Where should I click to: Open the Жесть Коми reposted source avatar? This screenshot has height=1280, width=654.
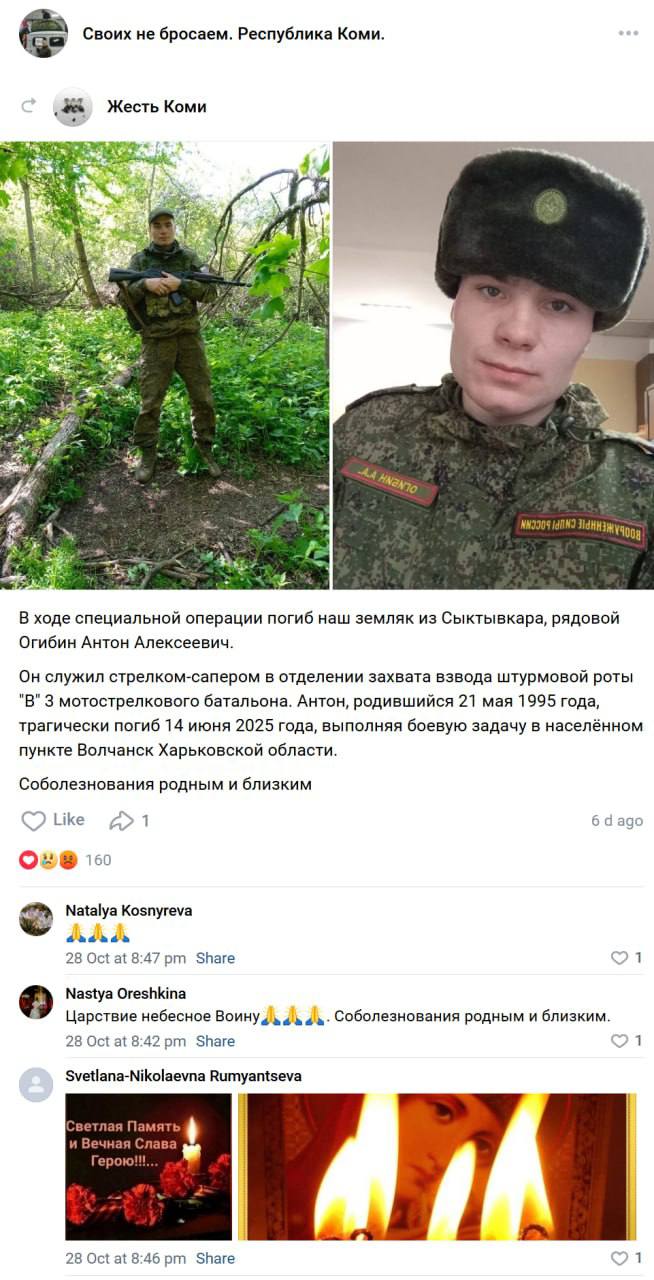coord(73,107)
